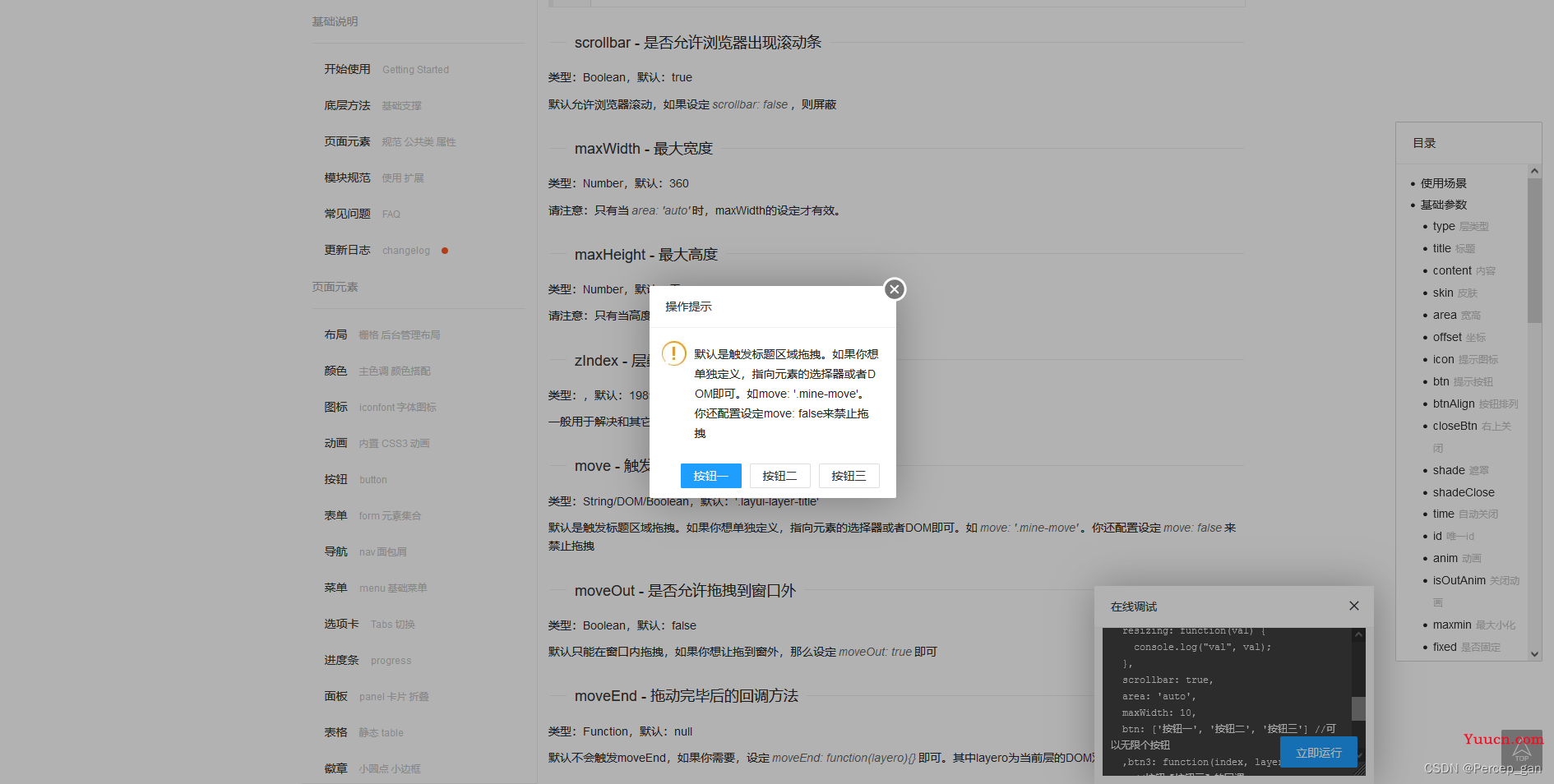Image resolution: width=1554 pixels, height=784 pixels.
Task: Click the back-to-top arrow icon
Action: click(1521, 751)
